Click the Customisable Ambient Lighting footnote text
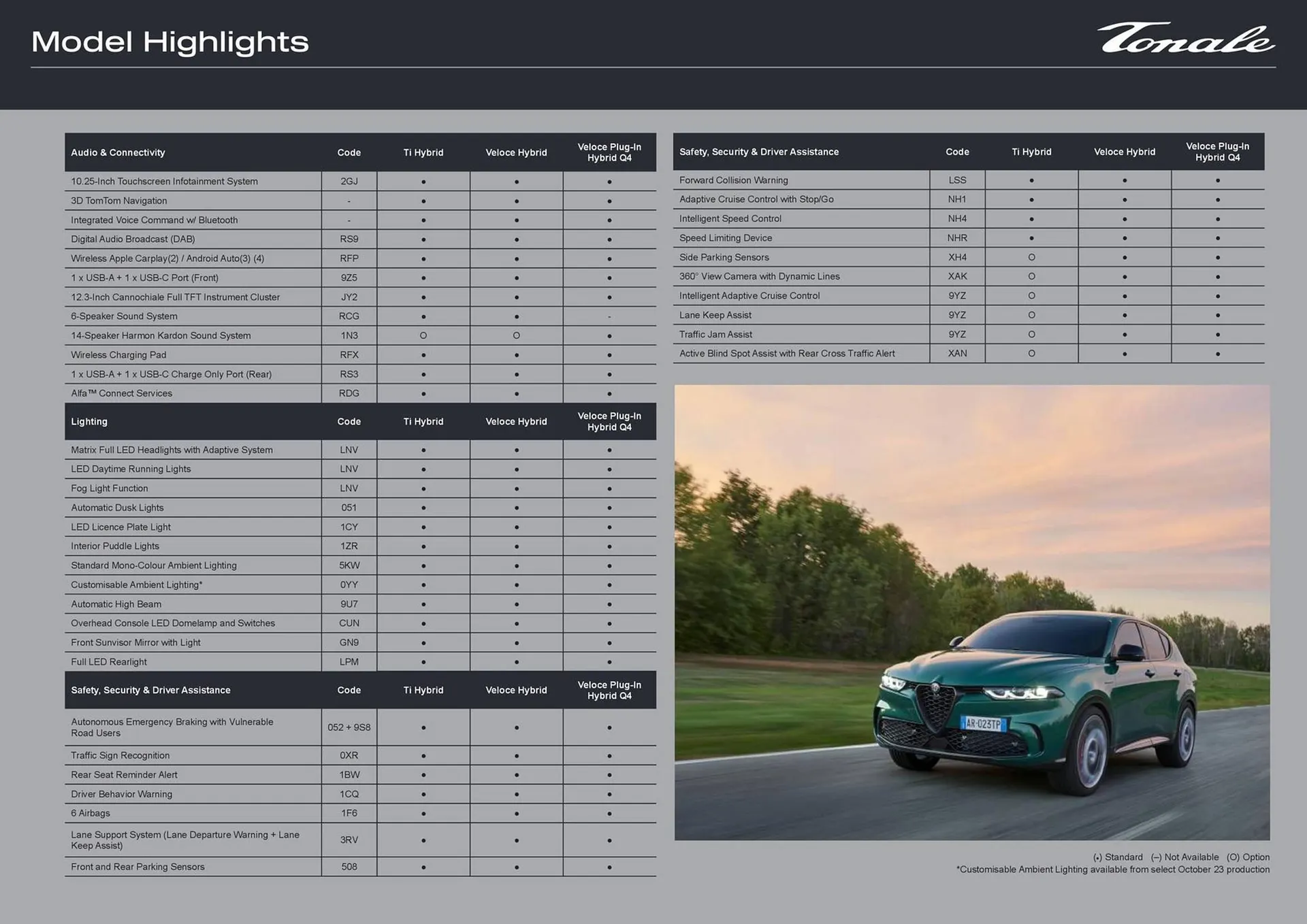 1113,869
